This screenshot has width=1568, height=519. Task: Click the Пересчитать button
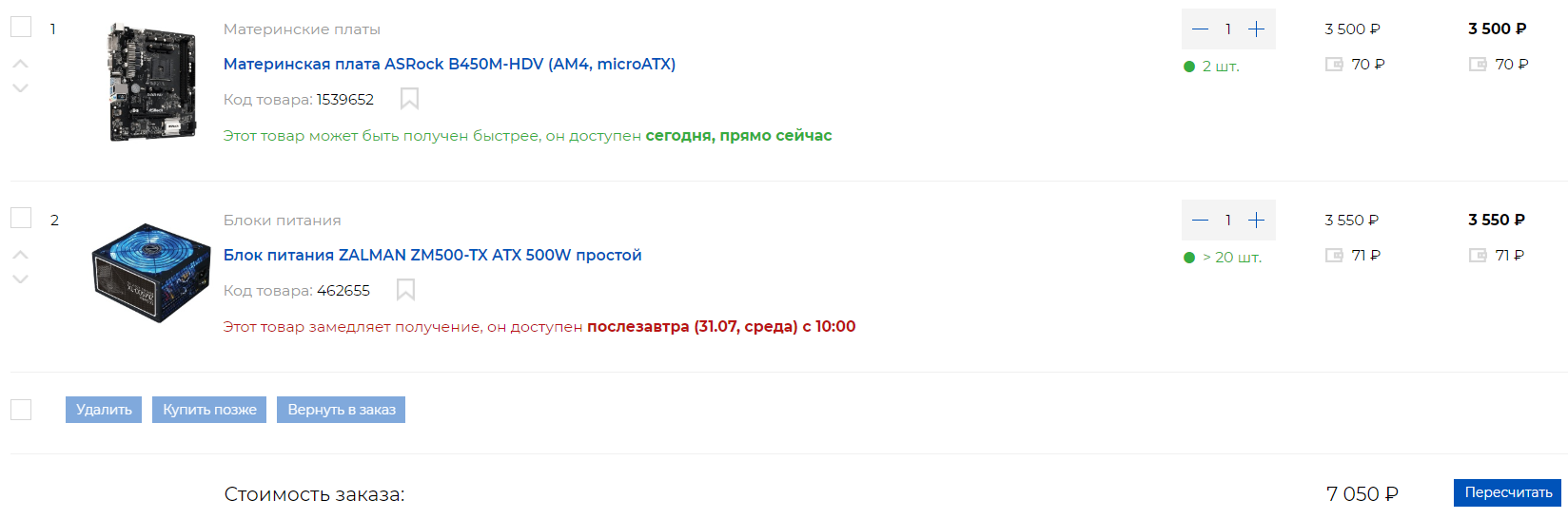click(1507, 492)
